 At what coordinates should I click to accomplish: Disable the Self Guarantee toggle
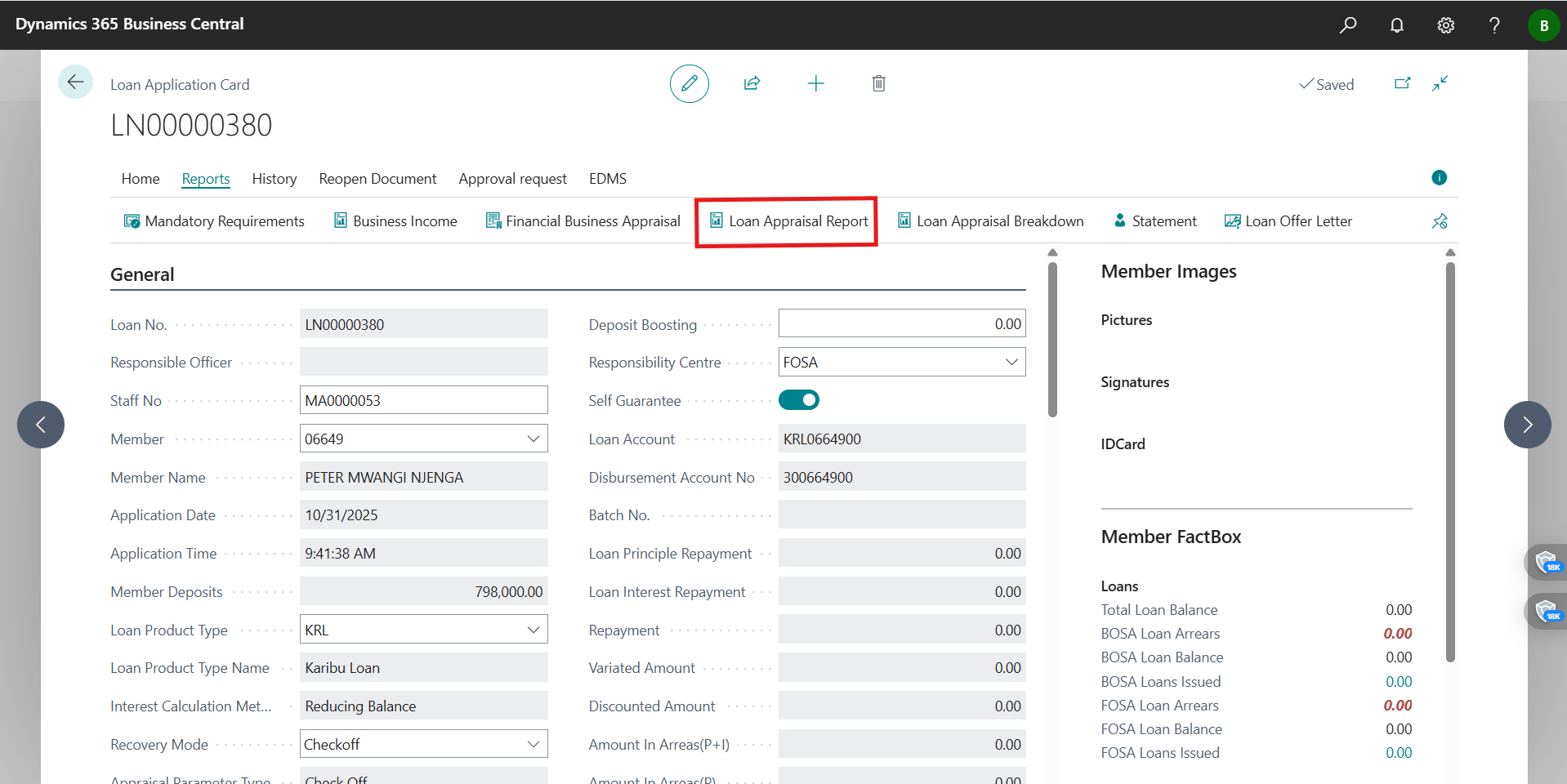(799, 400)
